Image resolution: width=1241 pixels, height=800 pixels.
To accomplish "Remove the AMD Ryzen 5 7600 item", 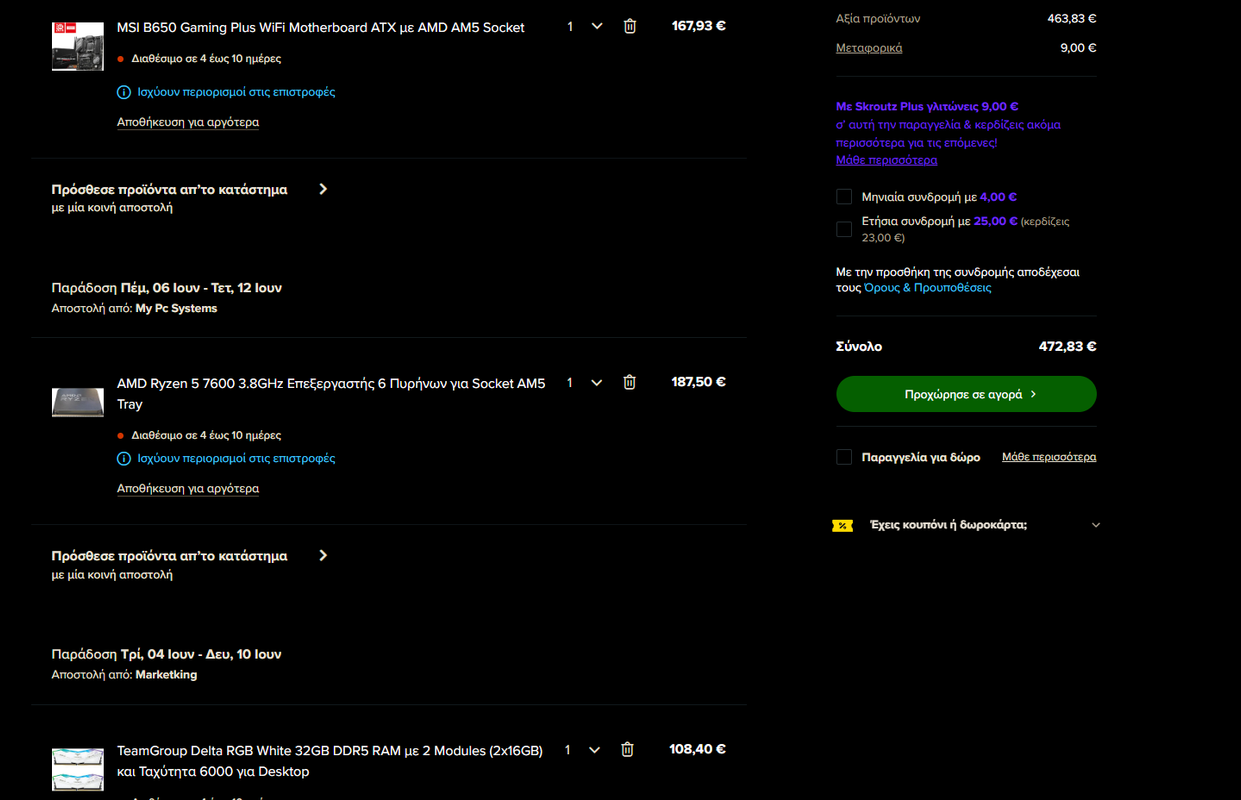I will click(x=629, y=382).
